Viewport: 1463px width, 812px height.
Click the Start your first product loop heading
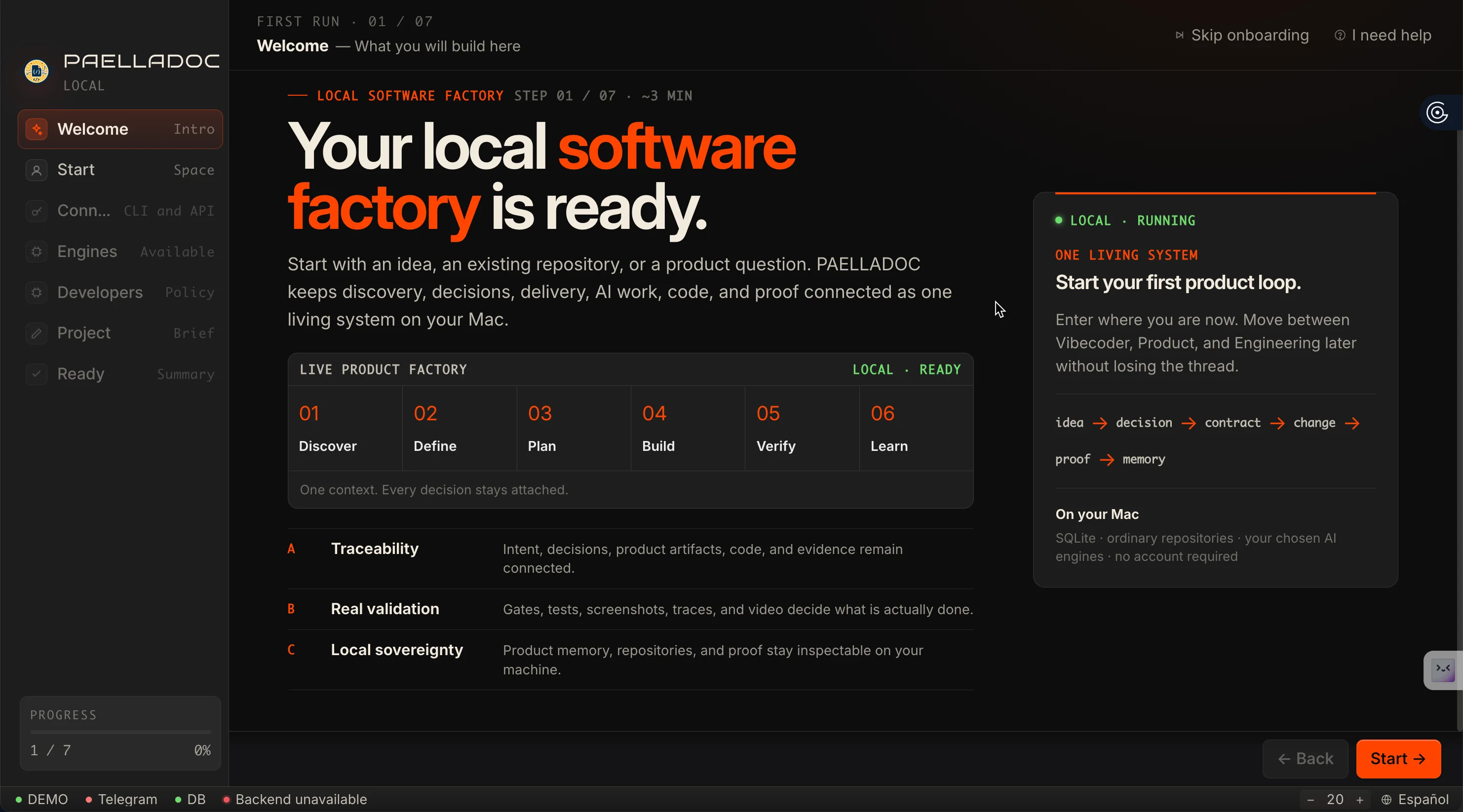[x=1178, y=283]
